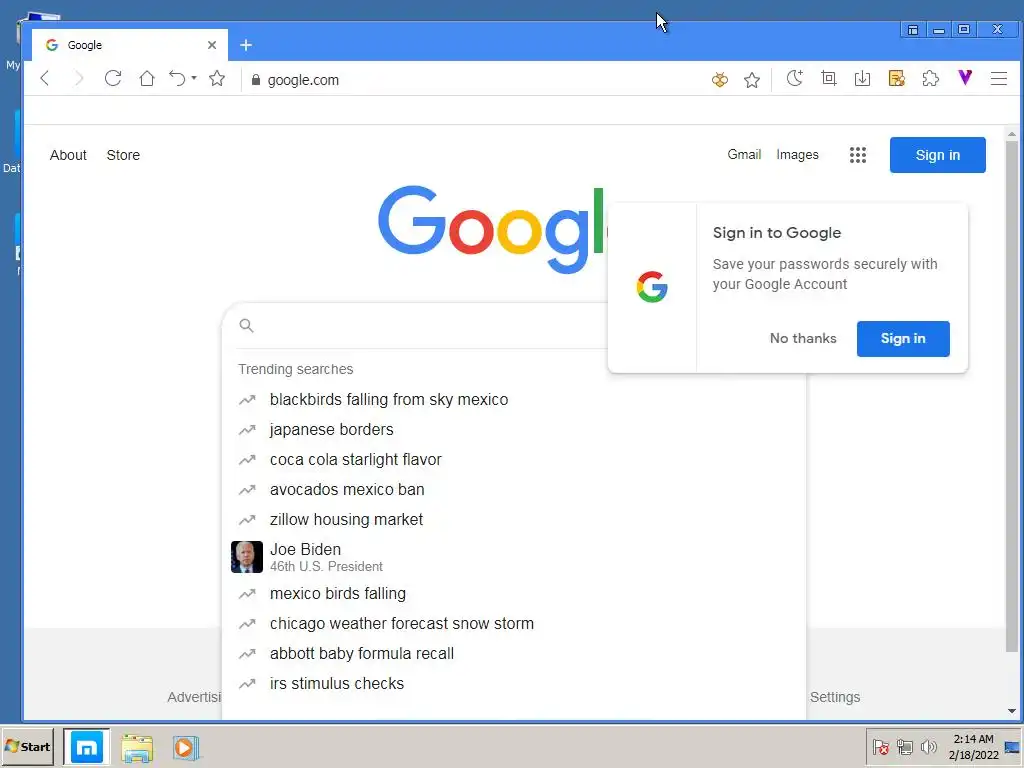
Task: Open the media player taskbar icon
Action: coord(185,748)
